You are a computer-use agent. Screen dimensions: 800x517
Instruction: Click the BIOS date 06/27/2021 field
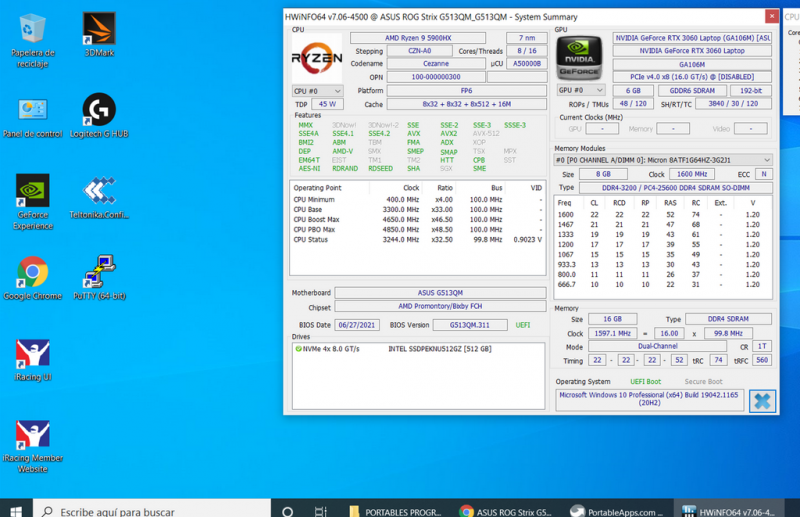coord(357,325)
